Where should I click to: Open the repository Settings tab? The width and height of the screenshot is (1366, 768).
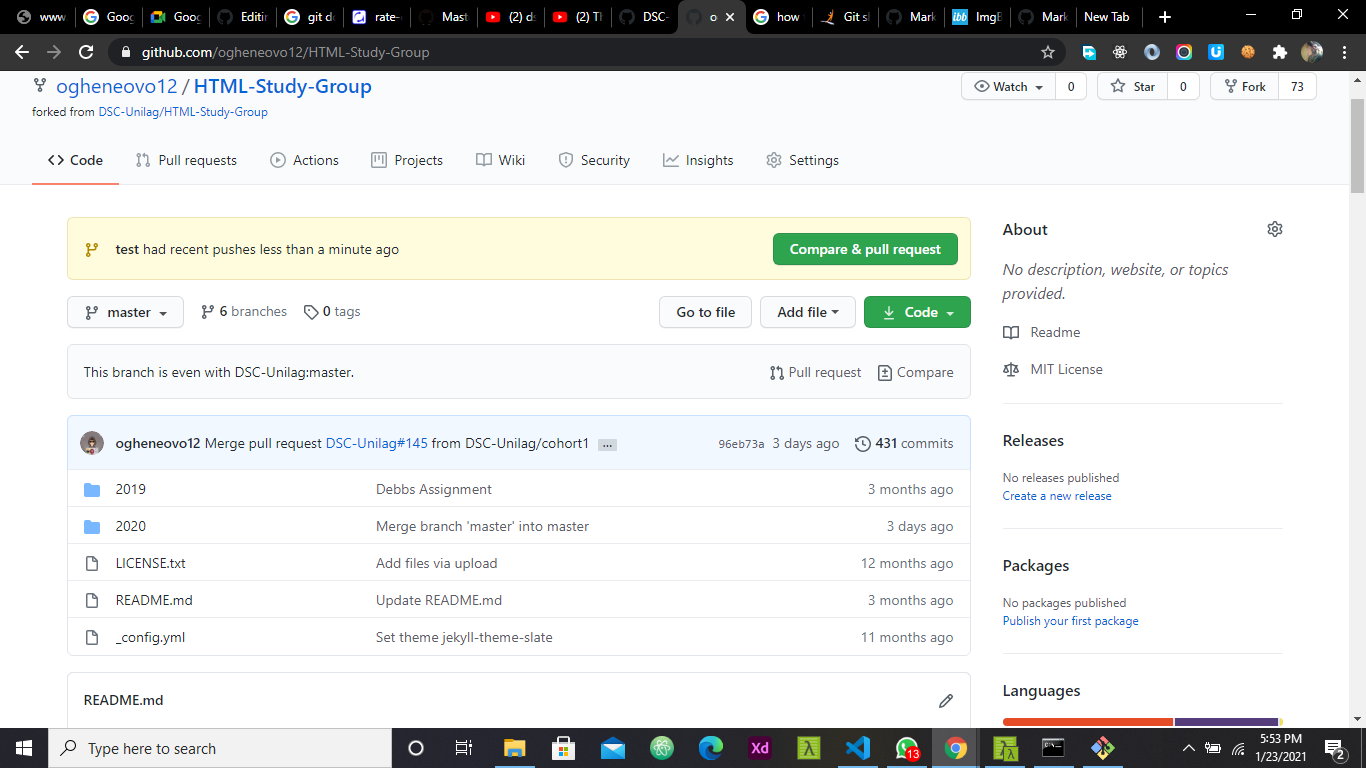[x=802, y=160]
